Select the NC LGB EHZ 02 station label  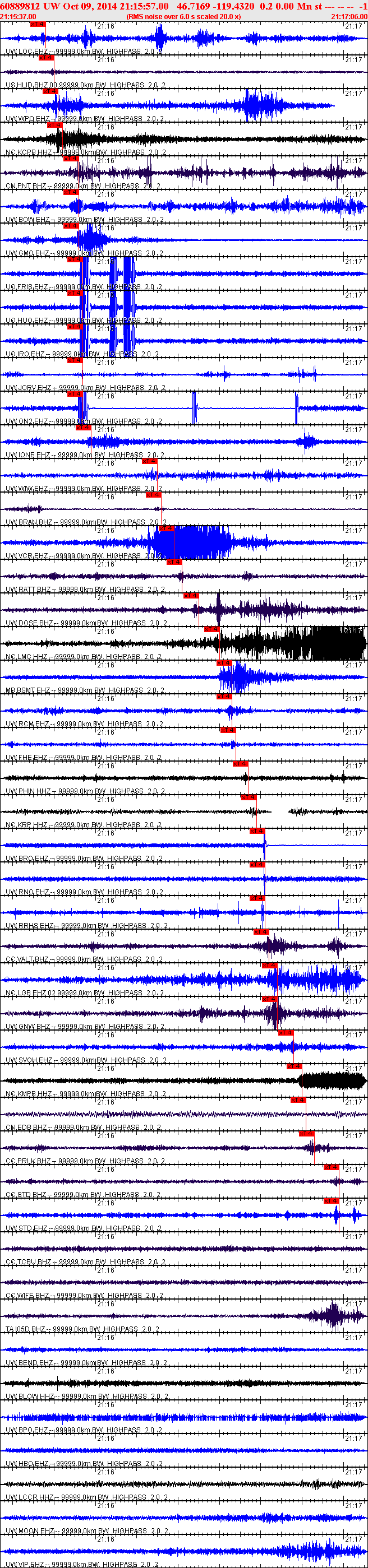click(x=86, y=993)
